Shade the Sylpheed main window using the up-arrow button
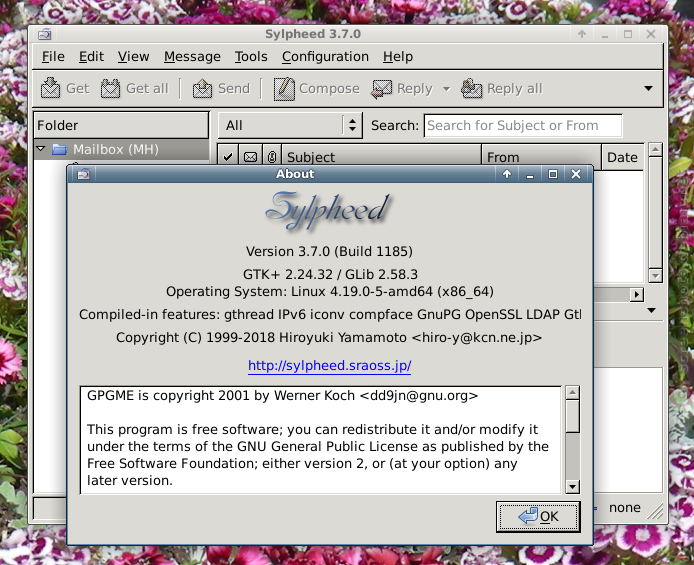 point(582,34)
